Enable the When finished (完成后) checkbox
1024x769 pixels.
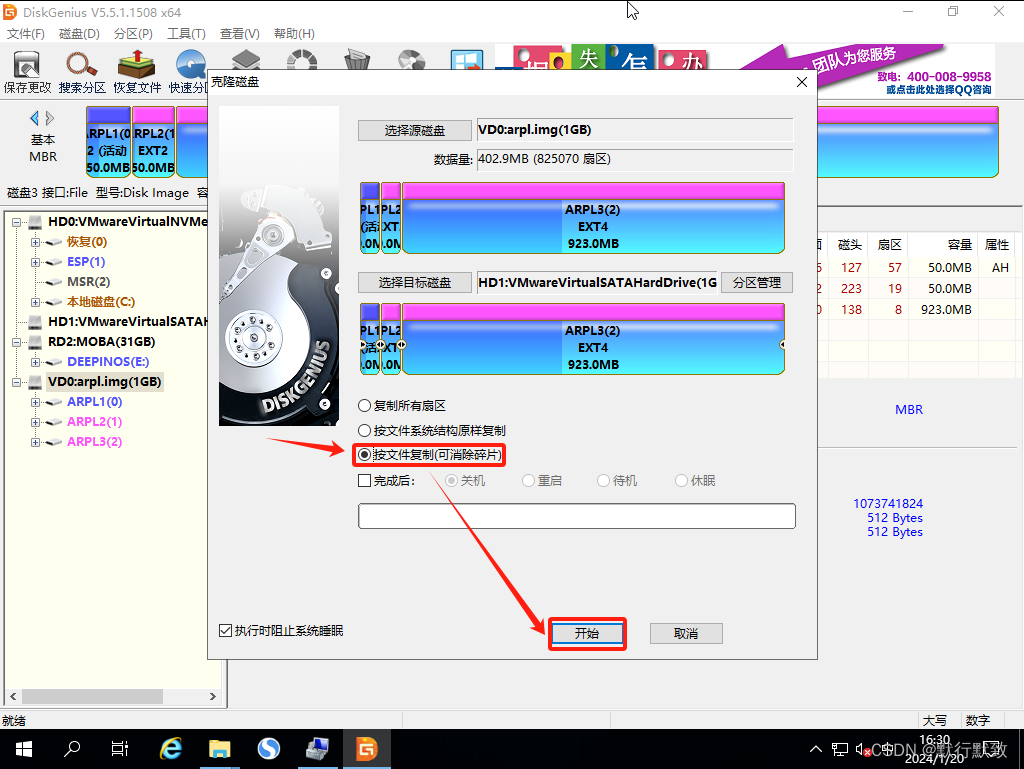(x=364, y=481)
